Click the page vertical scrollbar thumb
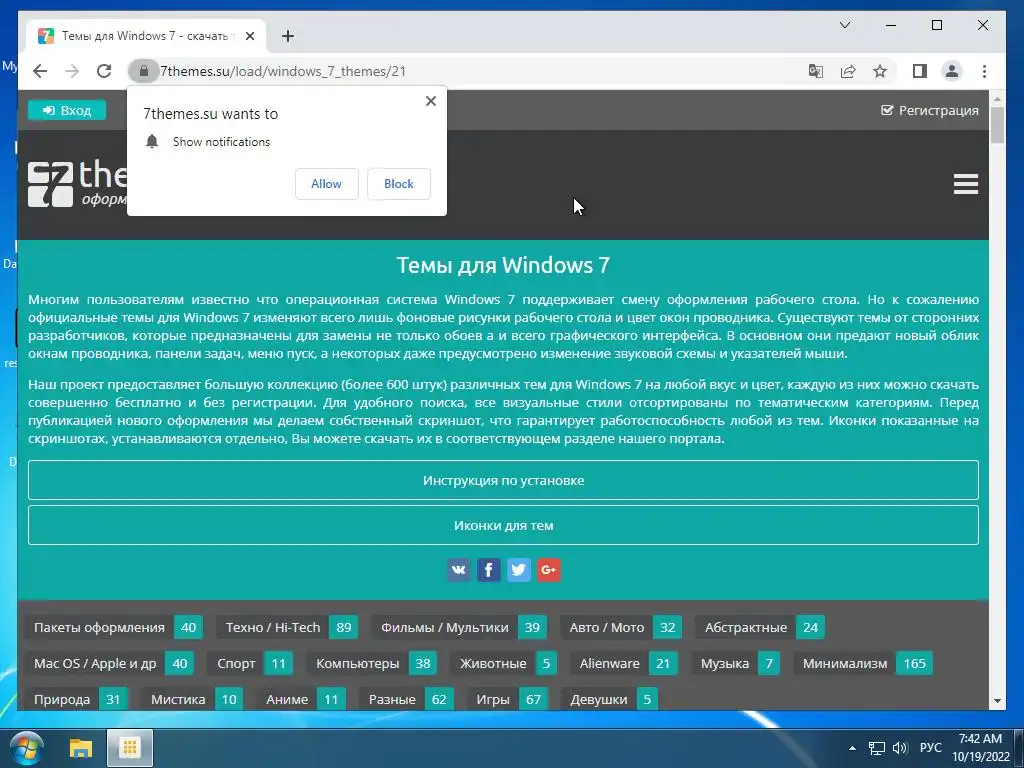Image resolution: width=1024 pixels, height=768 pixels. [x=997, y=125]
